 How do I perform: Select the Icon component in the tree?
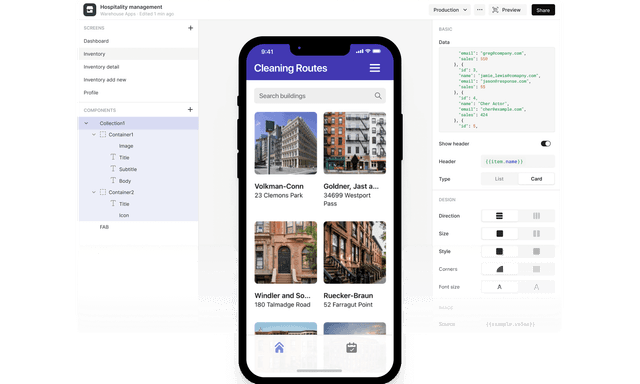[x=124, y=215]
